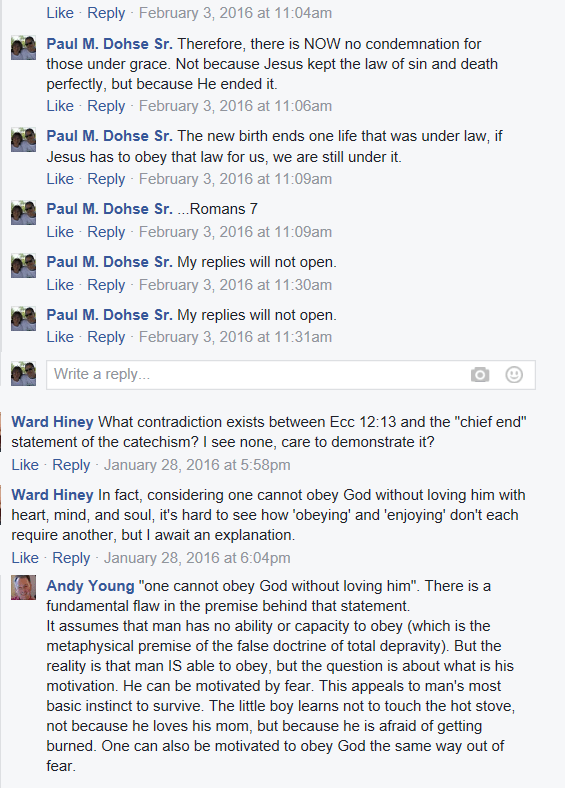Image resolution: width=565 pixels, height=788 pixels.
Task: Open avatar beside the Romans 7 comment
Action: click(x=24, y=213)
